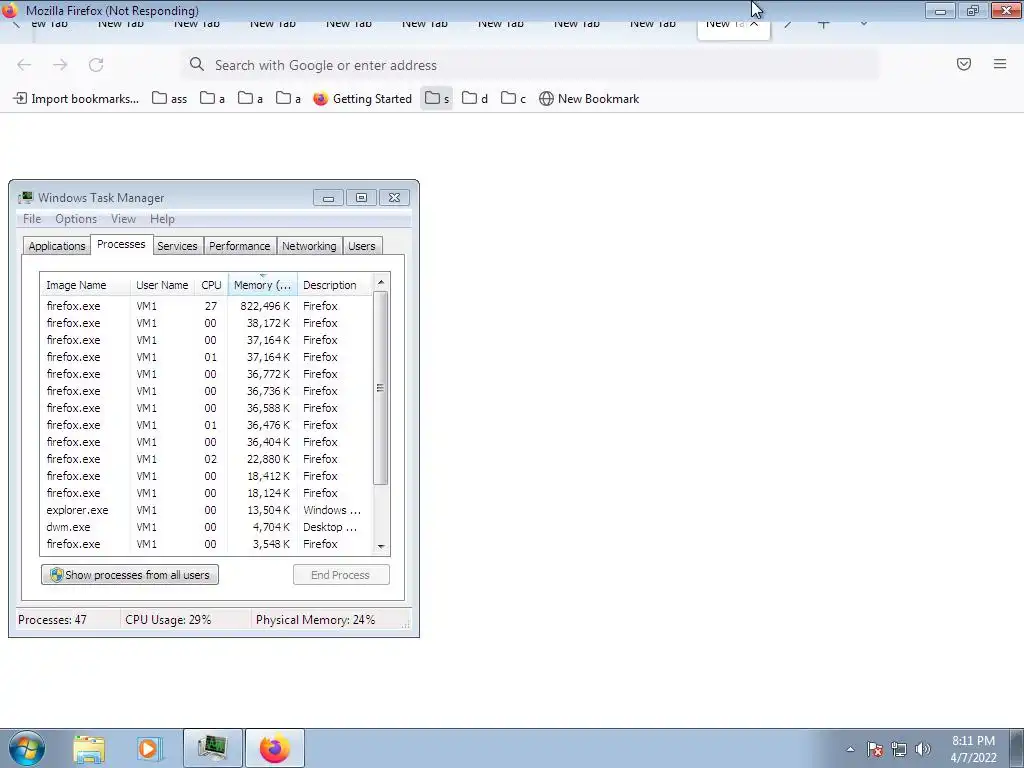Click the process list vertical scrollbar thumb
Image resolution: width=1024 pixels, height=768 pixels.
click(381, 388)
